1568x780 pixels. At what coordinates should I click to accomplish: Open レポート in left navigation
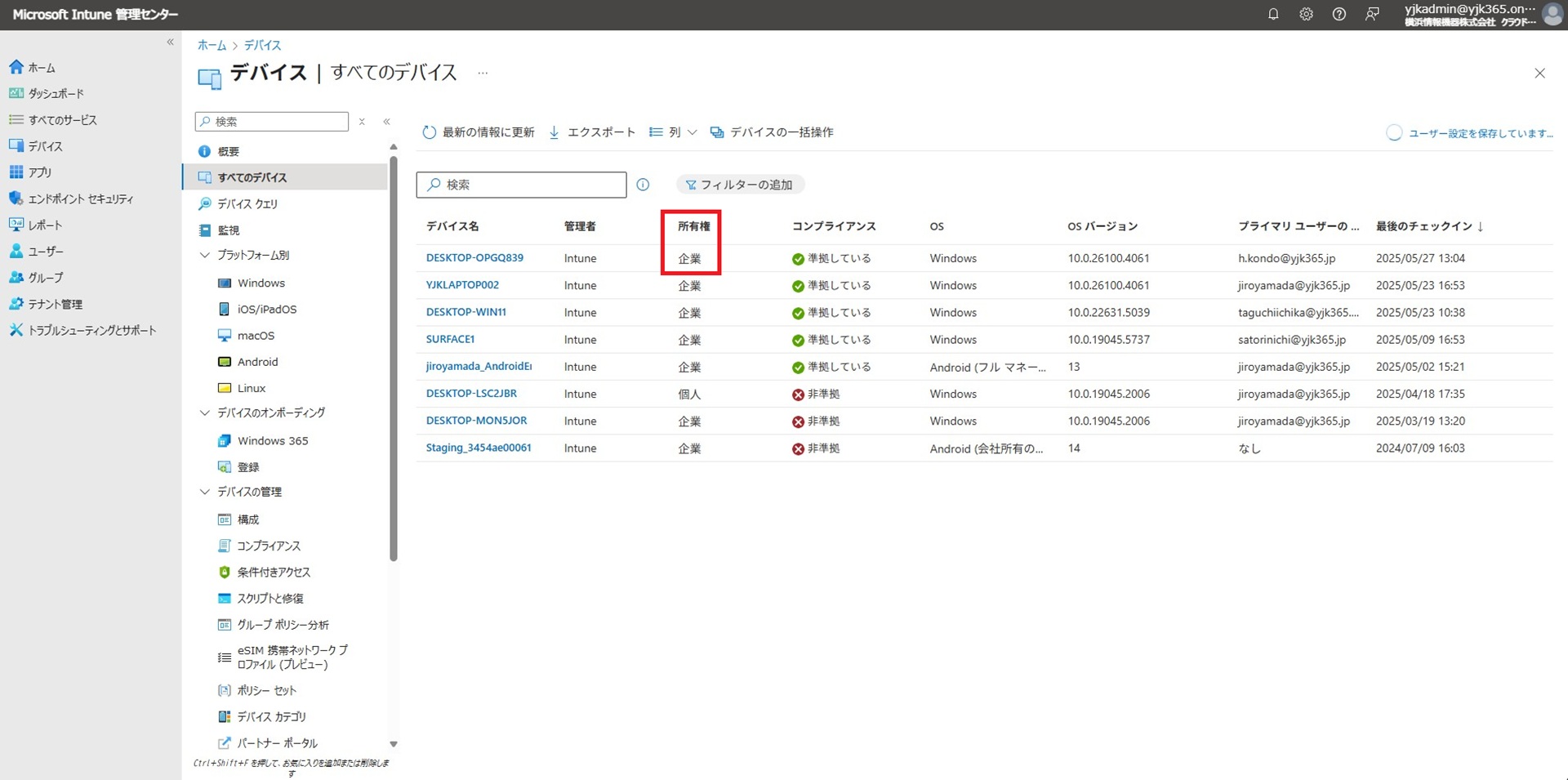pyautogui.click(x=45, y=225)
